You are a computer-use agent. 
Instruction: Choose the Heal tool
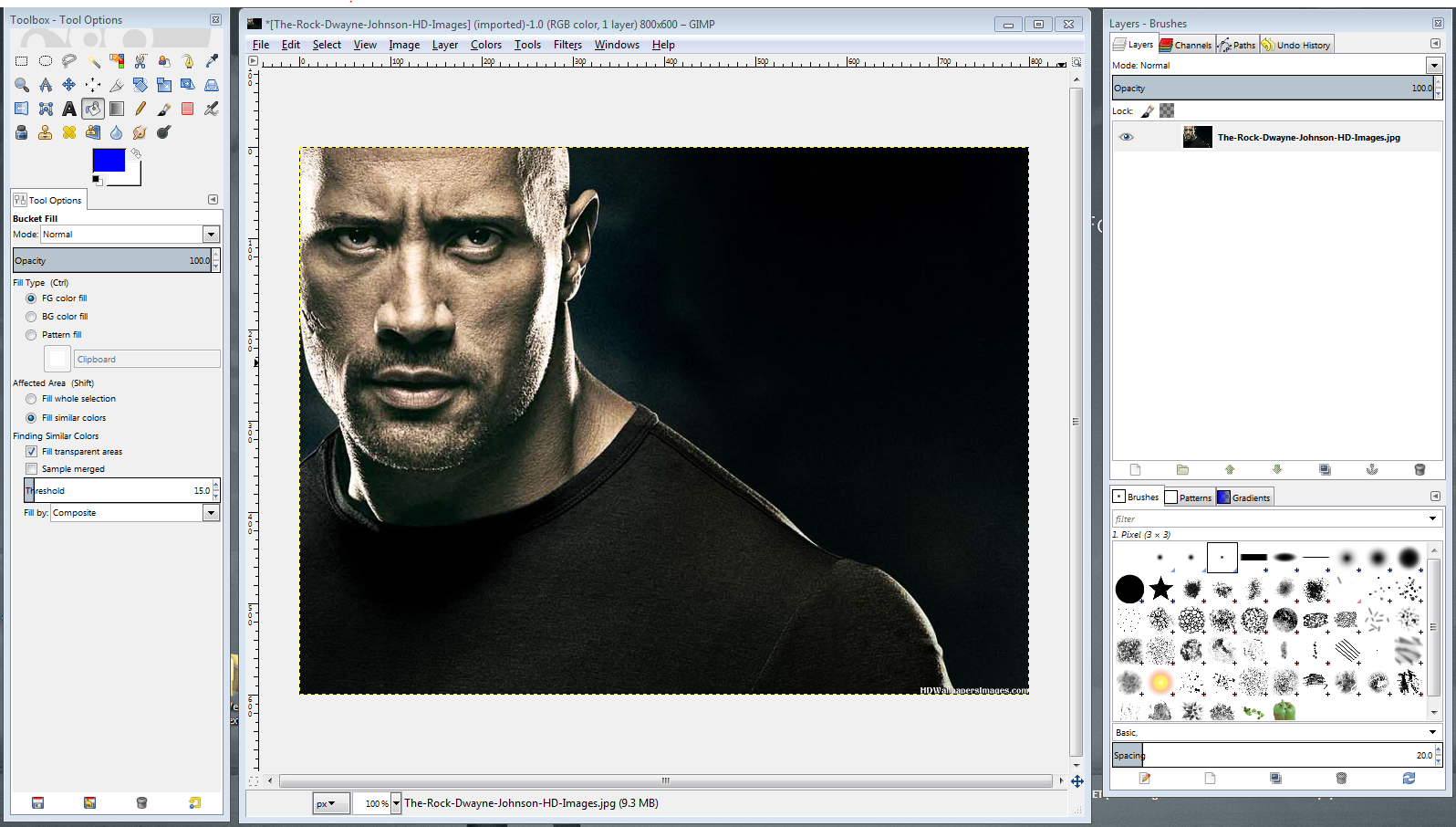tap(69, 132)
